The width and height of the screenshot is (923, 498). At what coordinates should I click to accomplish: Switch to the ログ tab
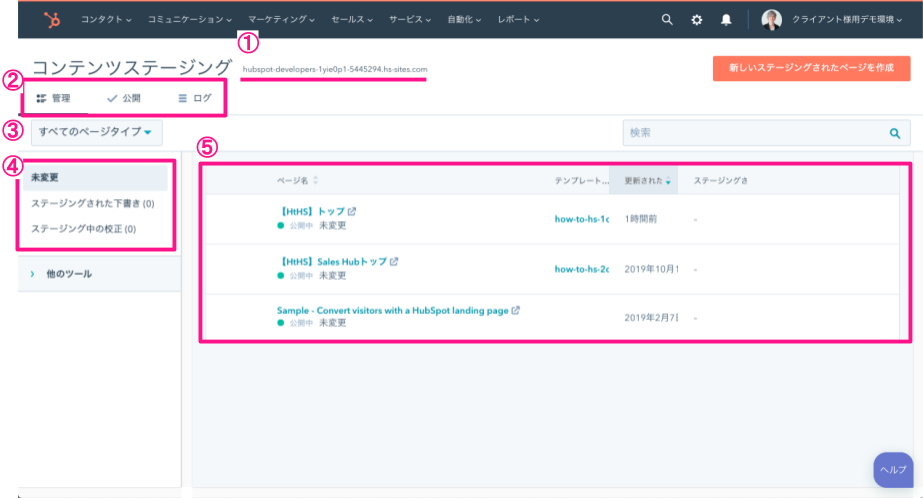[x=194, y=98]
